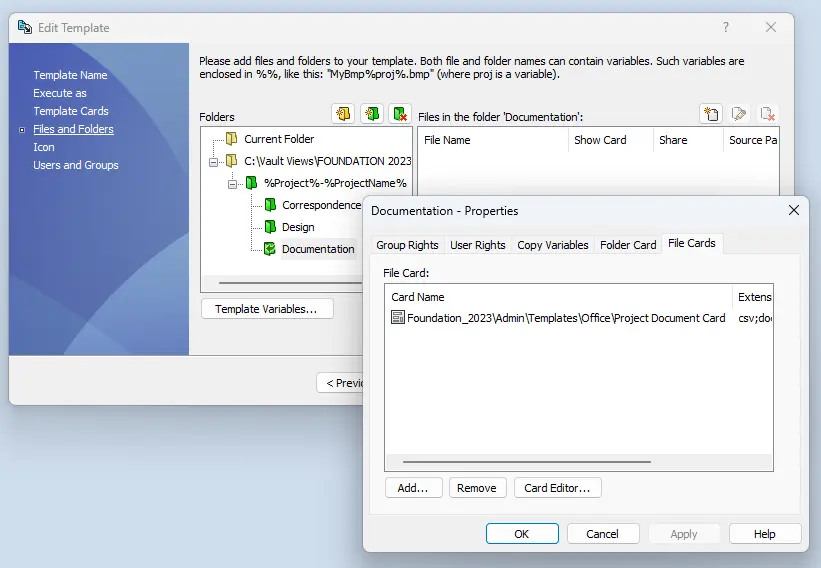Screen dimensions: 821x568
Task: Go to Template Cards in sidebar
Action: pos(71,111)
